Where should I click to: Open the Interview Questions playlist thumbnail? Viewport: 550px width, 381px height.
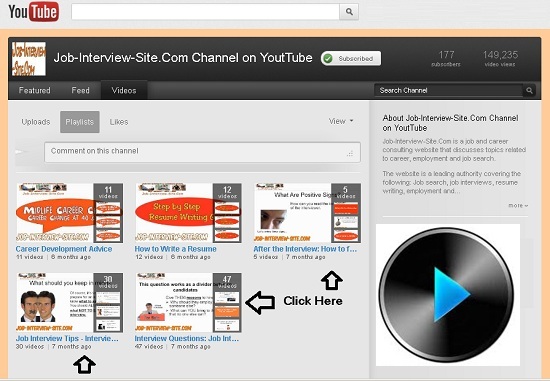188,302
